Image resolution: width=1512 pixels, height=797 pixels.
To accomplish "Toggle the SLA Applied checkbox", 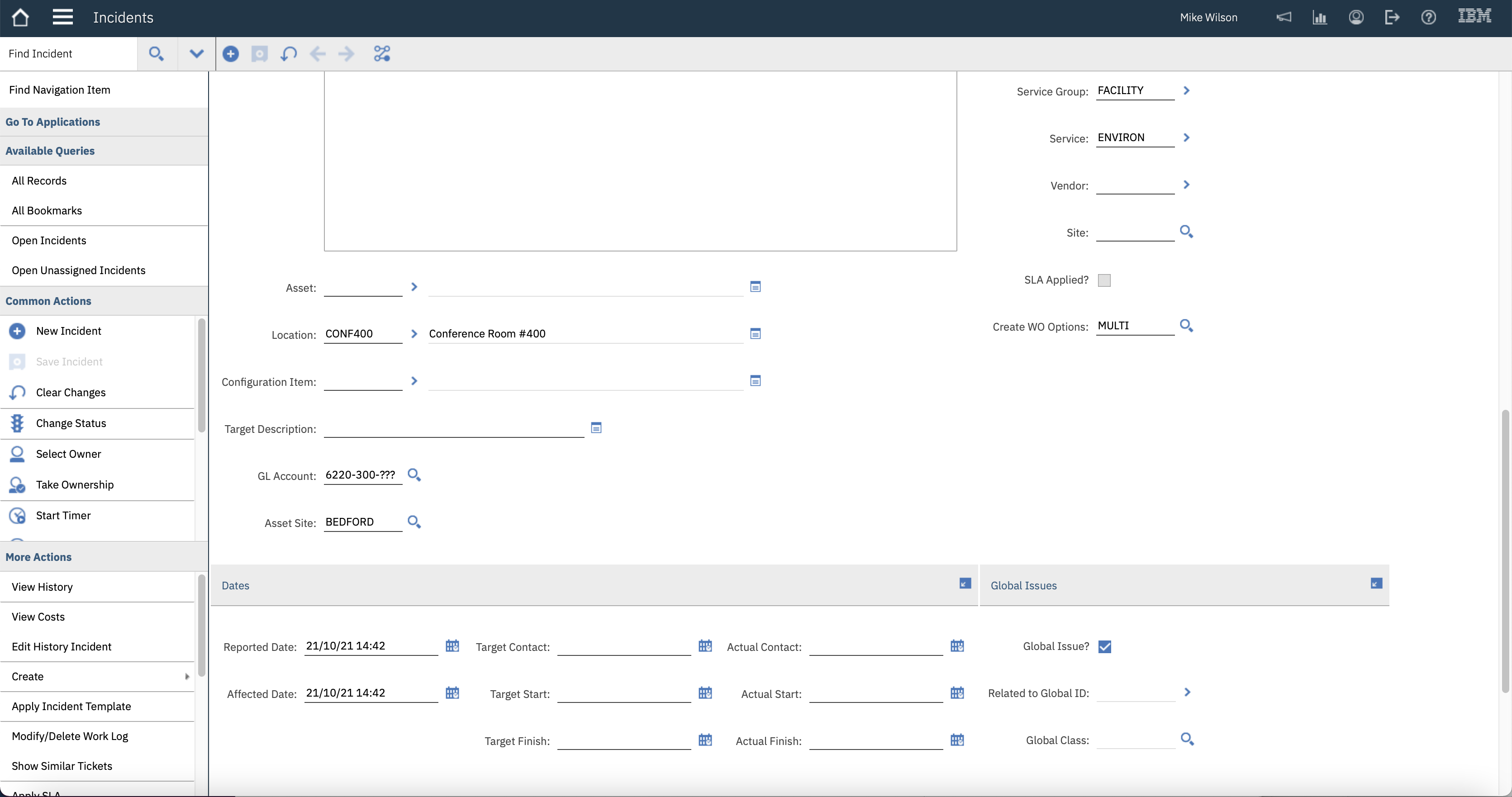I will 1104,280.
